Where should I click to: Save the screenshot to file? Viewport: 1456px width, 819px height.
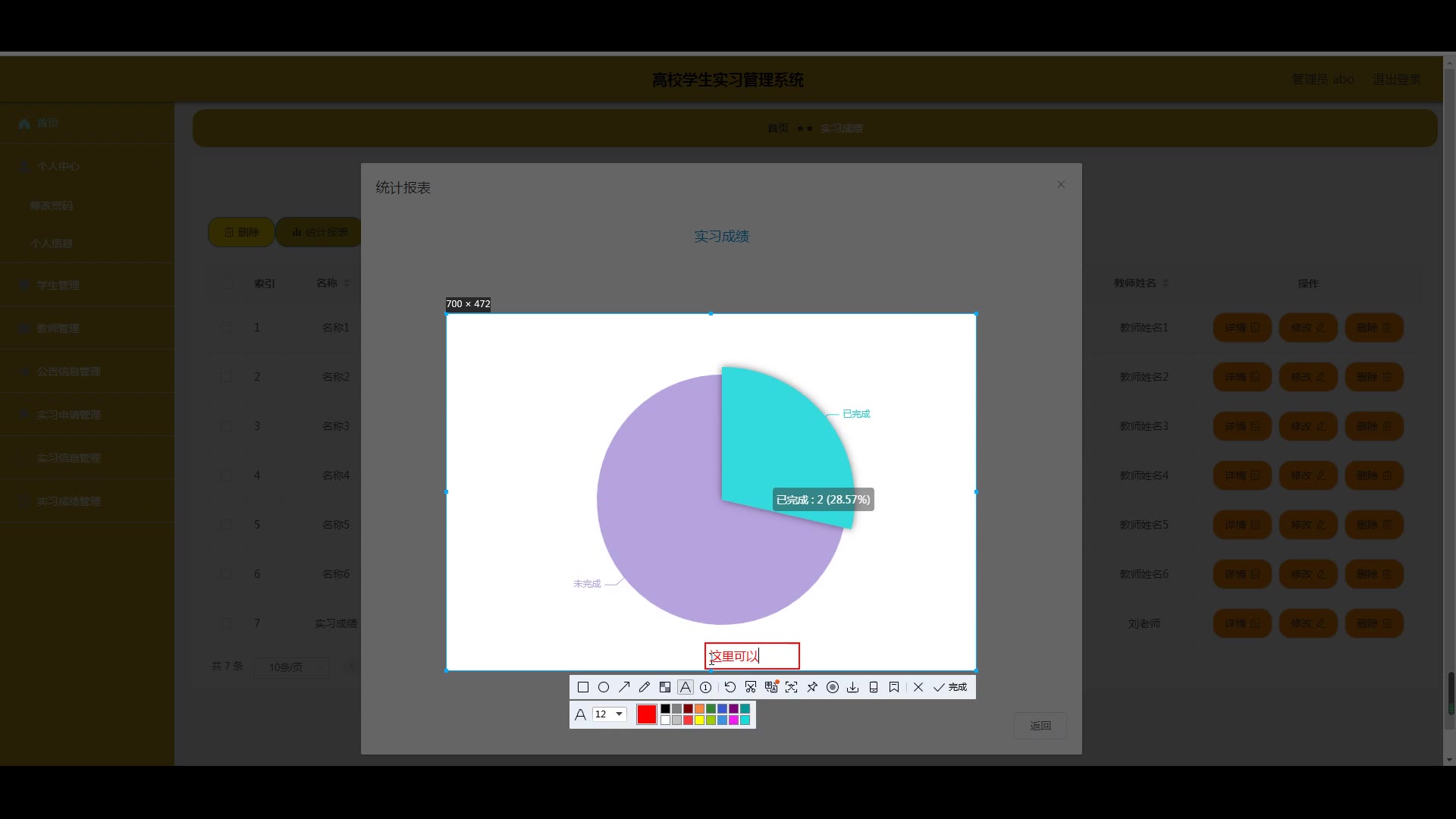[853, 687]
